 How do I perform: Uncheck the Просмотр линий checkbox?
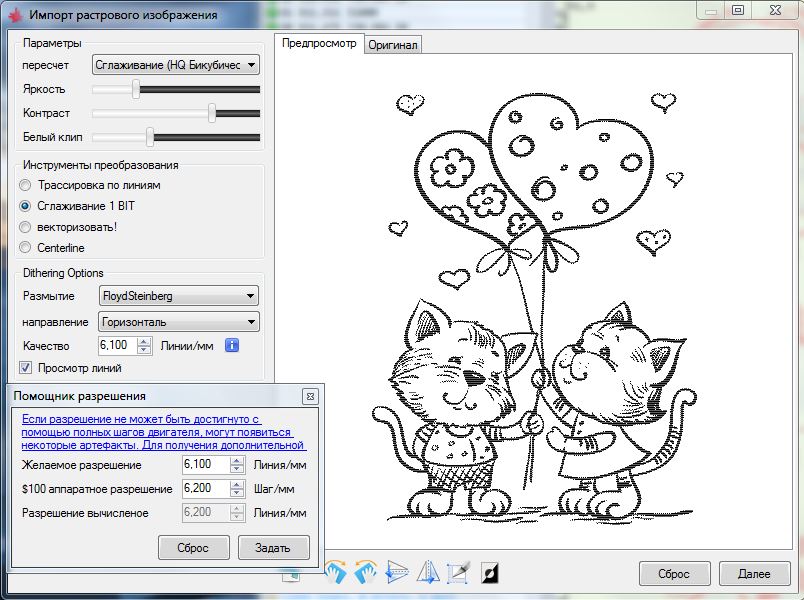tap(27, 368)
